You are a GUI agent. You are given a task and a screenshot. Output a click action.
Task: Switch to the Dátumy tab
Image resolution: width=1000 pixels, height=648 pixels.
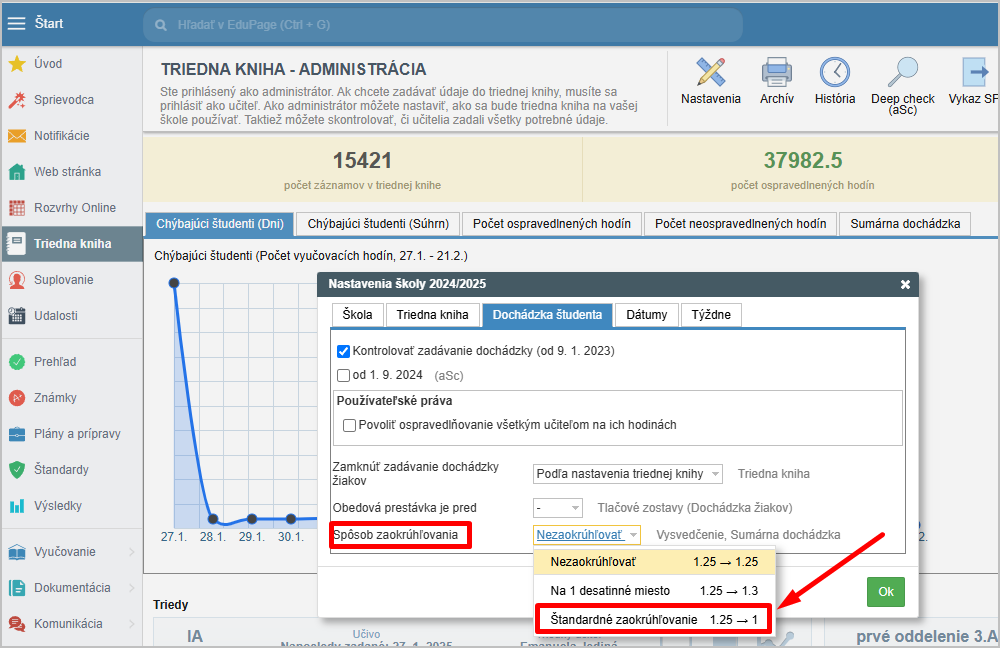646,315
